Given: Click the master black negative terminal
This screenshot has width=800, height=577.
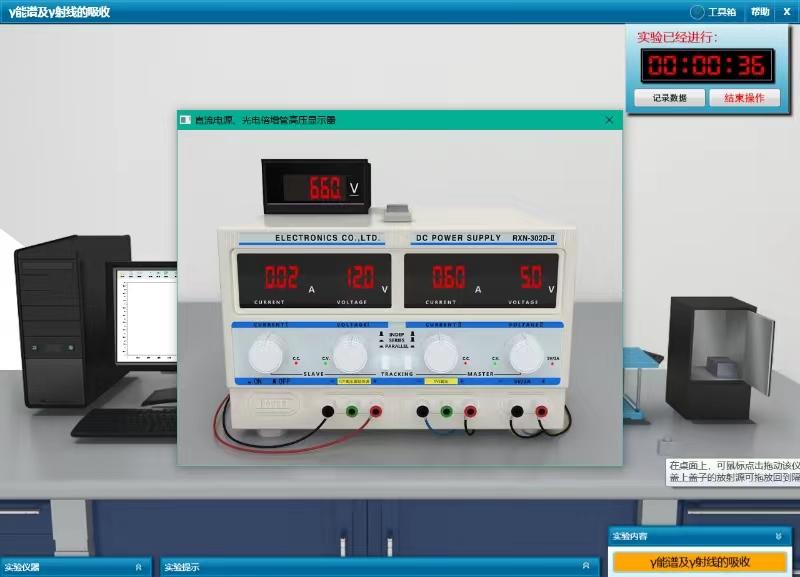Looking at the screenshot, I should tap(422, 411).
